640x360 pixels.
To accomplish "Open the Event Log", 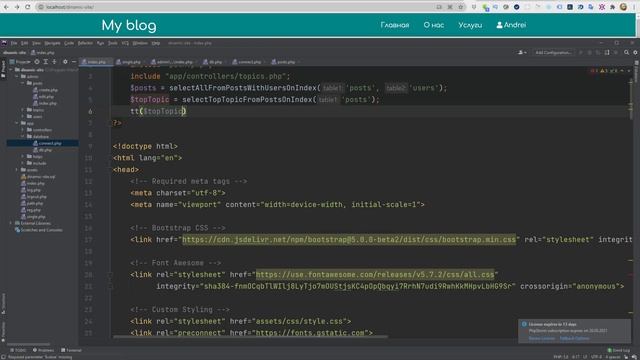I will coord(618,350).
